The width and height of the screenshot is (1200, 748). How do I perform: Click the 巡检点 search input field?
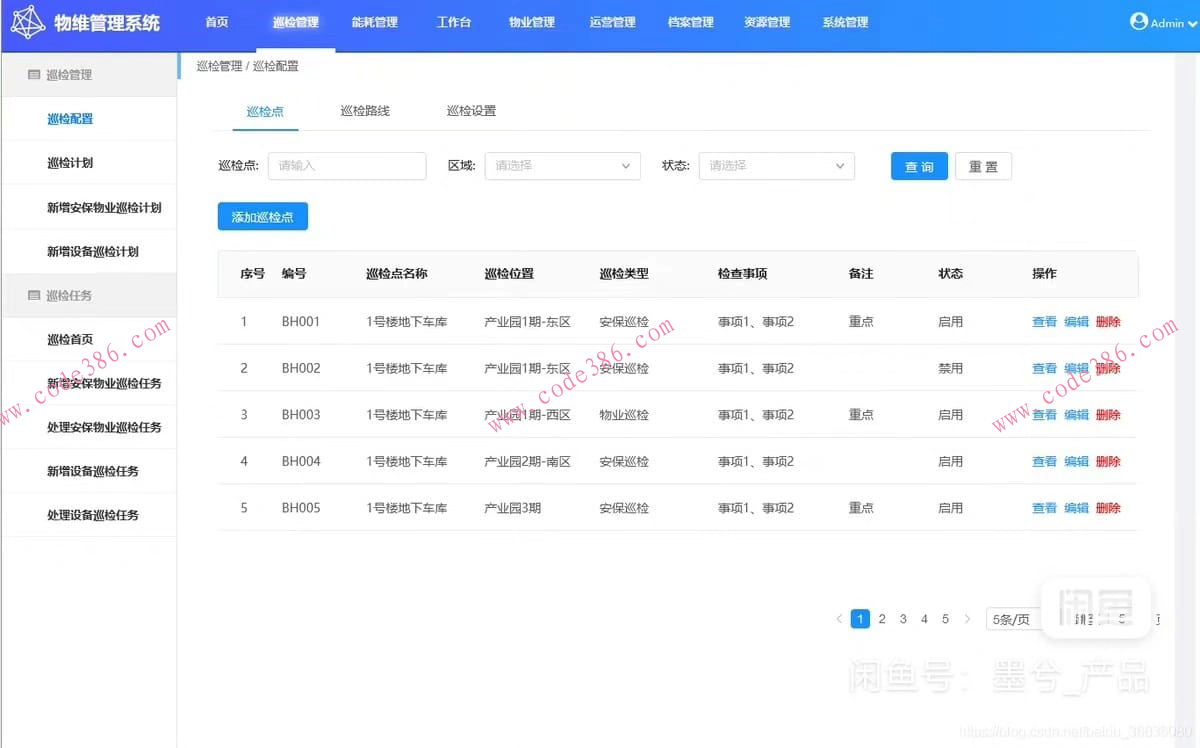coord(347,166)
